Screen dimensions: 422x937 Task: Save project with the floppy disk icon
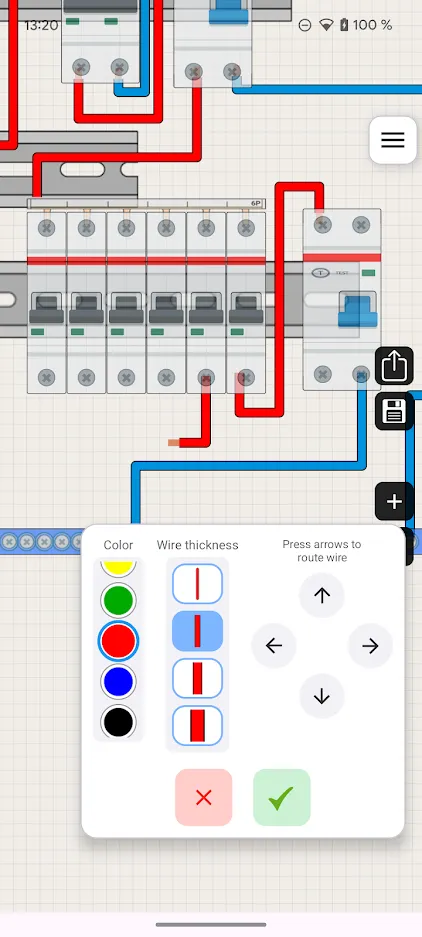click(x=394, y=412)
